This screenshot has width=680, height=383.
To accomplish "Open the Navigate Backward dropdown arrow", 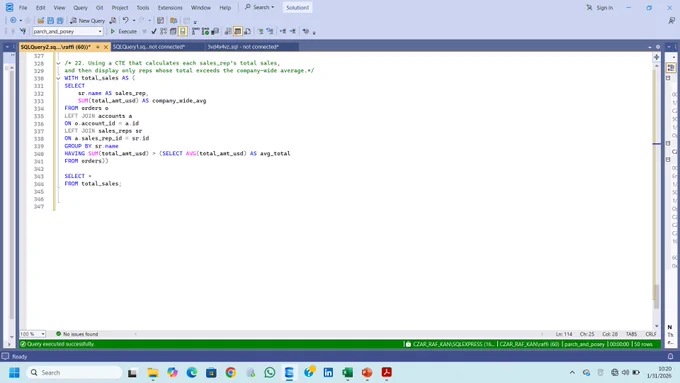I will (x=20, y=20).
